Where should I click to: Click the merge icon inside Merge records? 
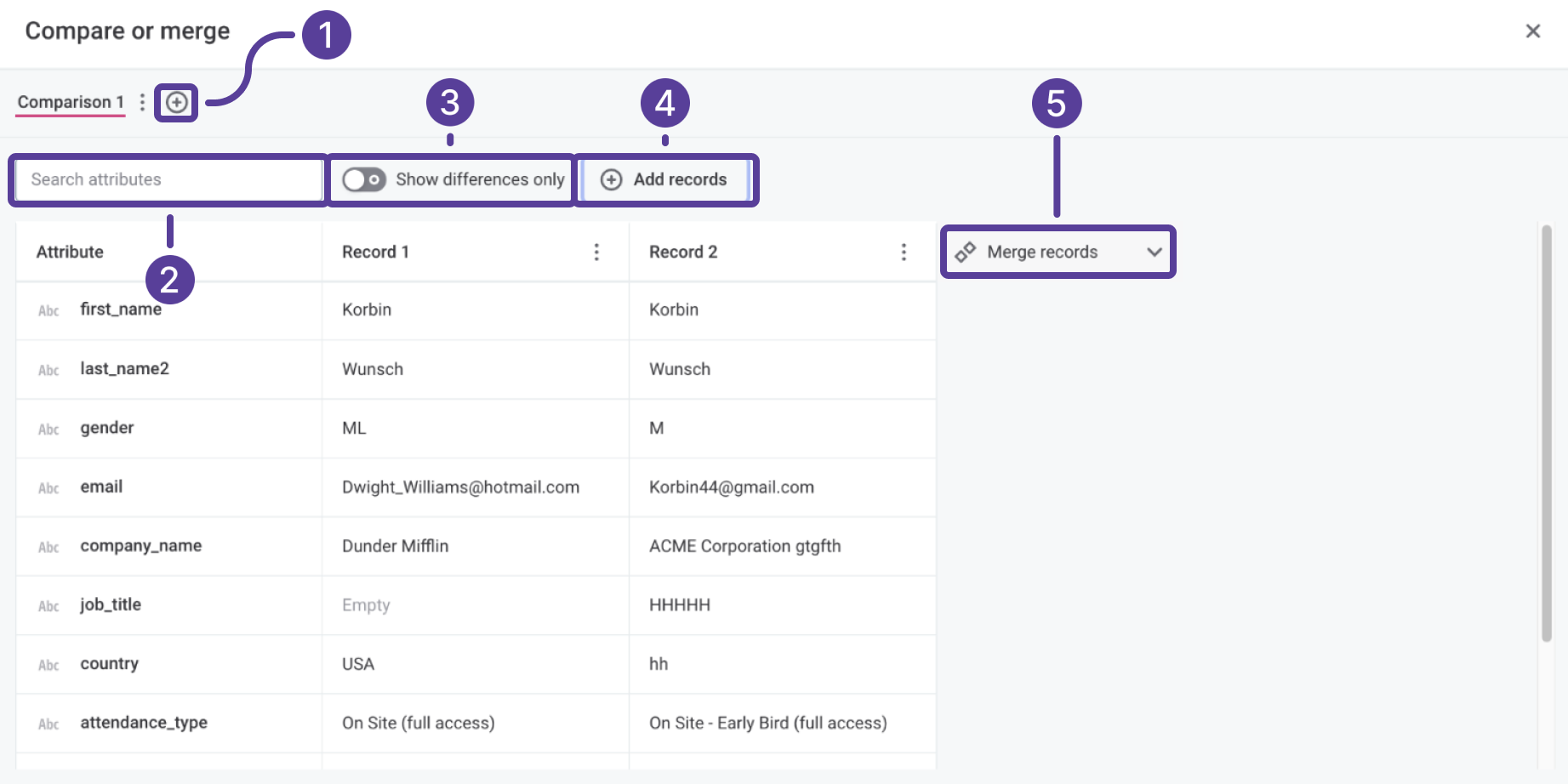966,252
